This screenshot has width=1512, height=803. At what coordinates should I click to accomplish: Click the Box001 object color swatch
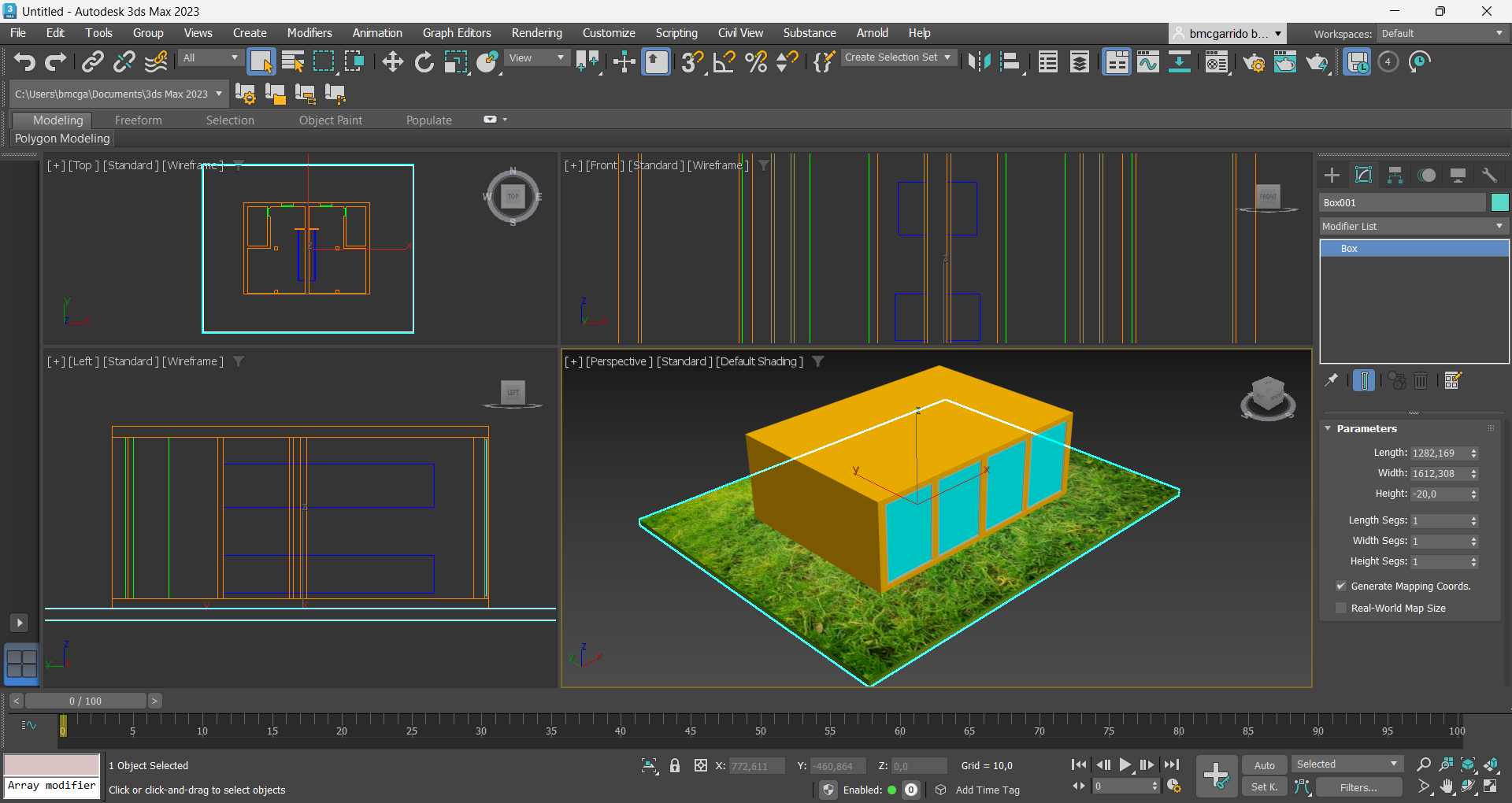click(1499, 202)
